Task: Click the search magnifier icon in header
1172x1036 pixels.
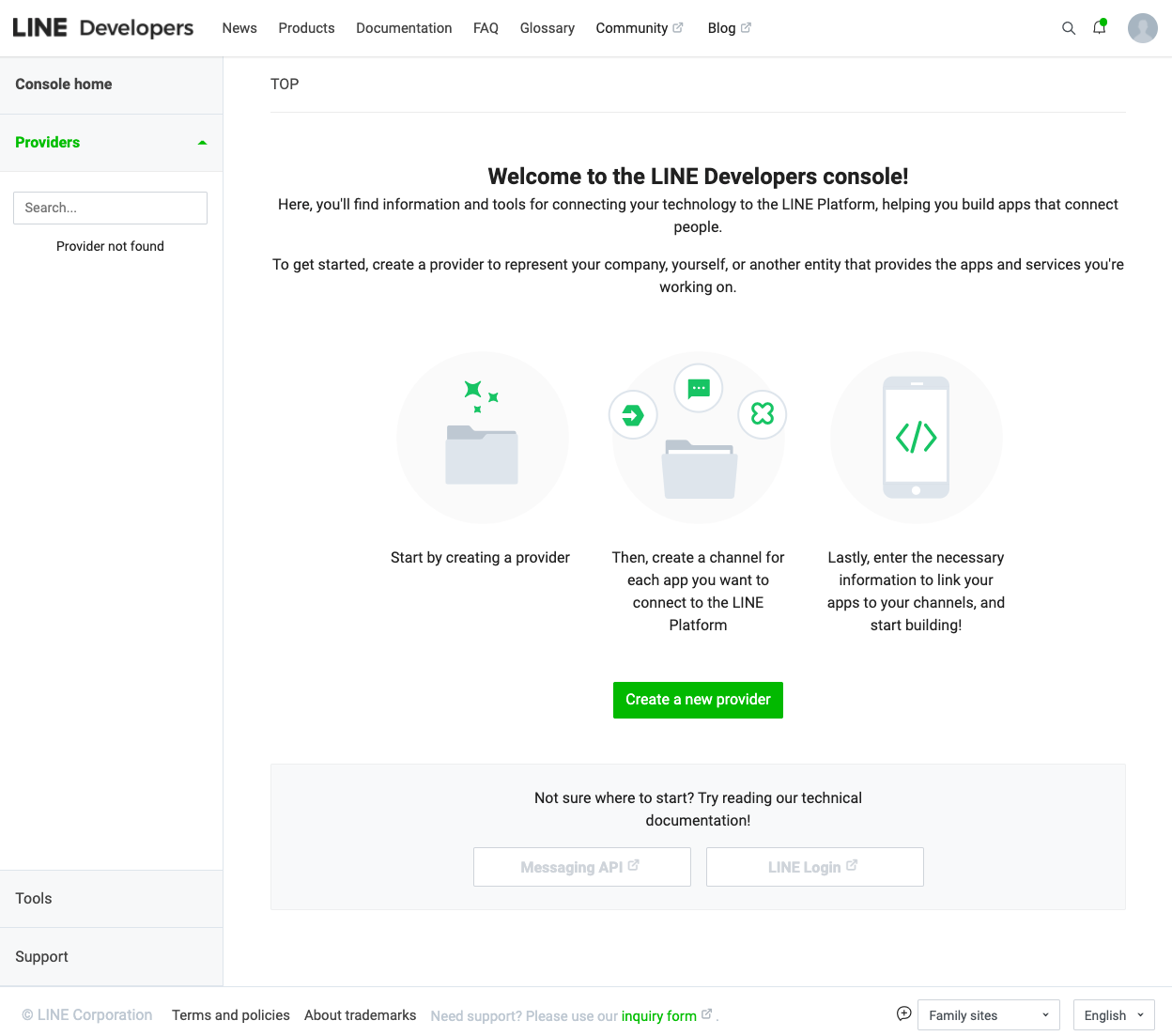Action: [1068, 28]
